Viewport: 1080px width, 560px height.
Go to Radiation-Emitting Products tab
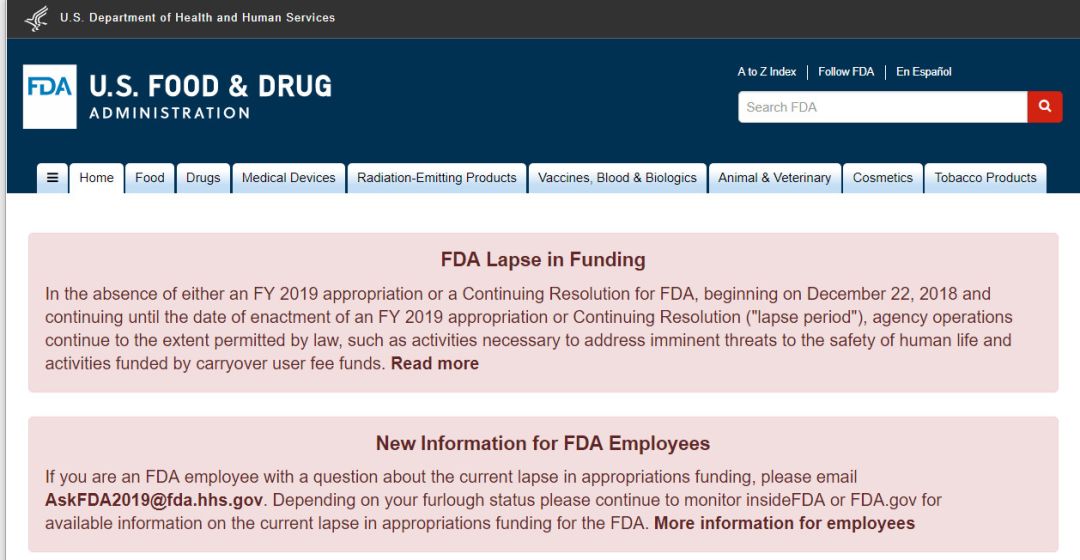click(437, 178)
